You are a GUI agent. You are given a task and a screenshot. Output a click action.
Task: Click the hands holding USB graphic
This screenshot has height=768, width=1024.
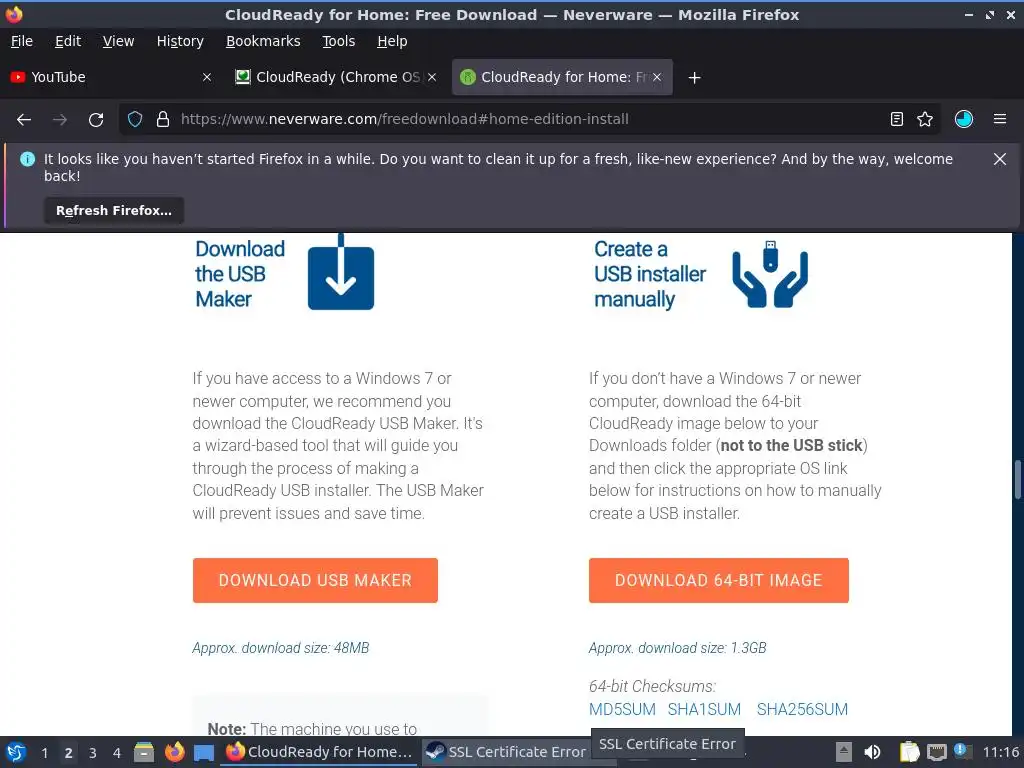pos(770,274)
